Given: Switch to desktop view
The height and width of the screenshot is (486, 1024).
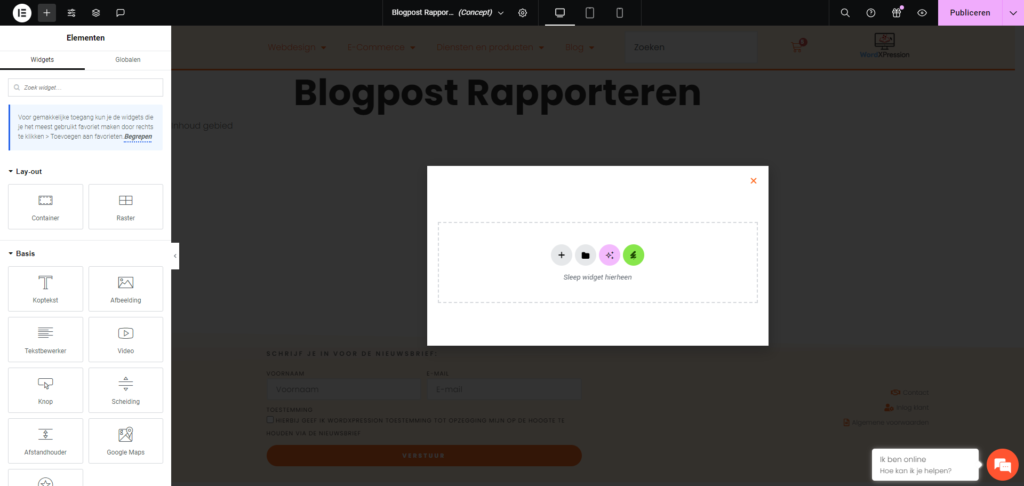Looking at the screenshot, I should [x=560, y=12].
